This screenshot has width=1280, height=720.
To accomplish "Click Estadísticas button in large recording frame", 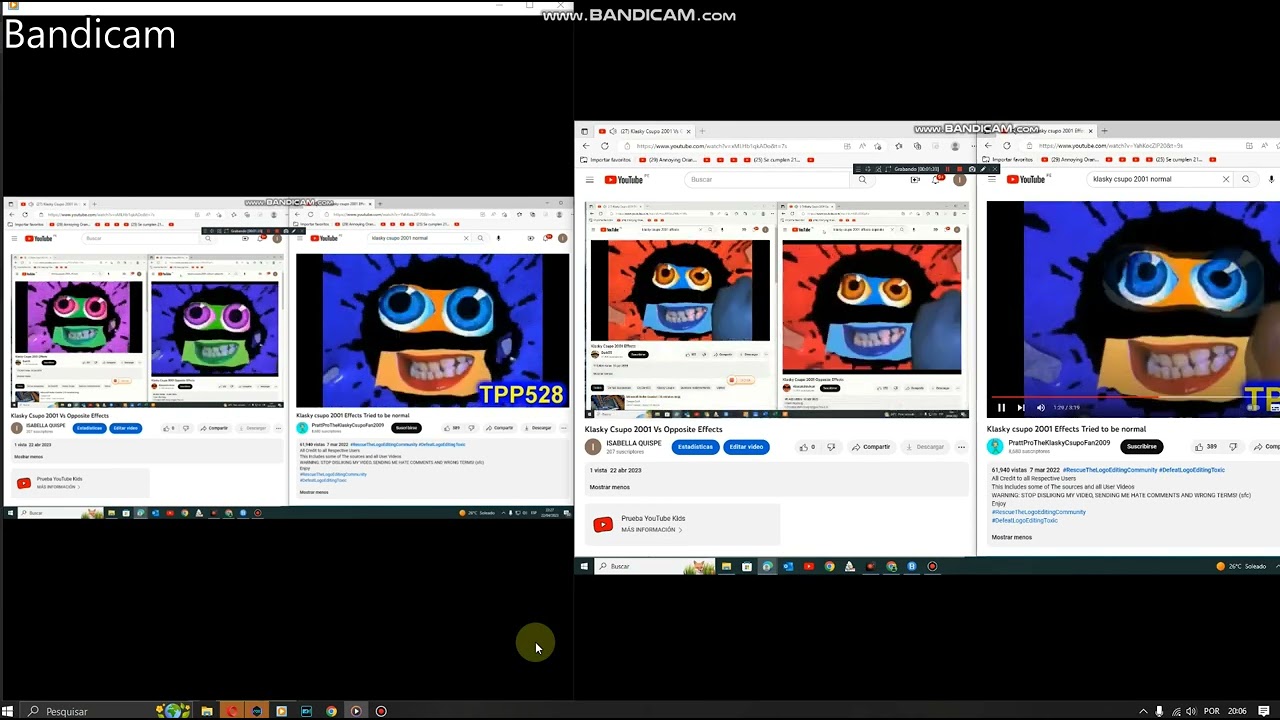I will click(695, 447).
